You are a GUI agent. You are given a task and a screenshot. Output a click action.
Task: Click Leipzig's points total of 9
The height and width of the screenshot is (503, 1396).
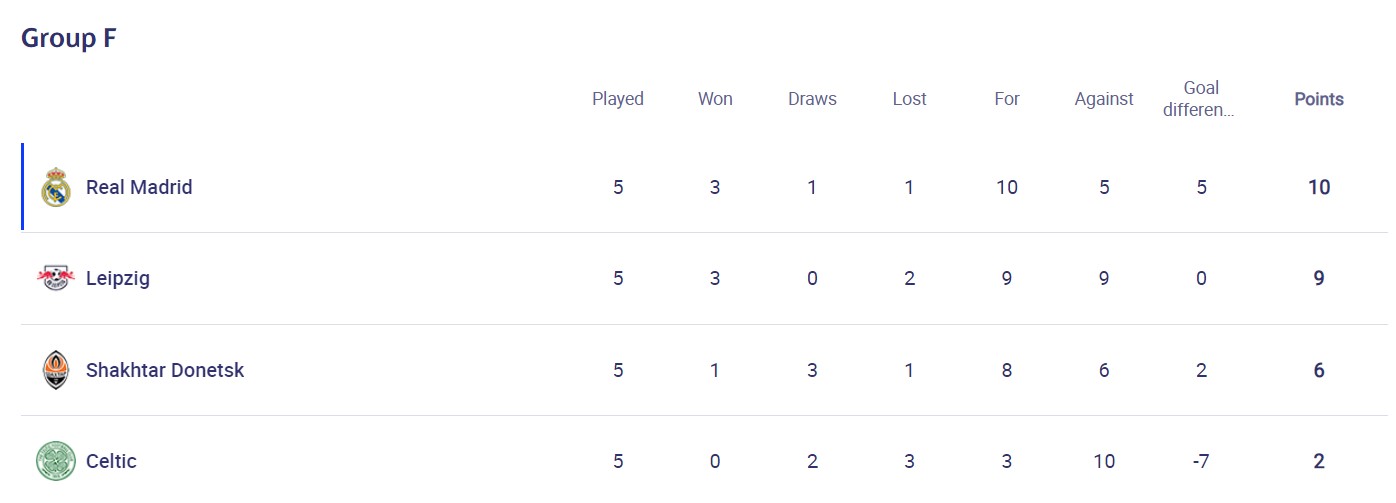[x=1319, y=278]
